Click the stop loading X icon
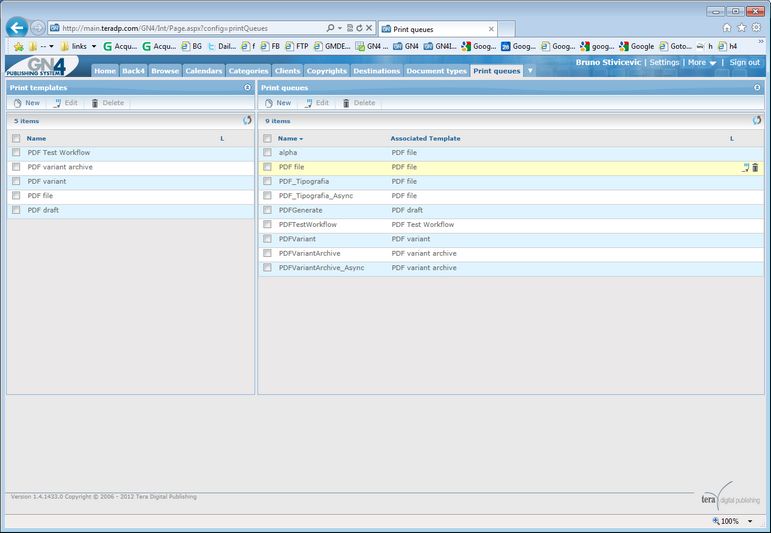This screenshot has height=533, width=771. [x=369, y=28]
